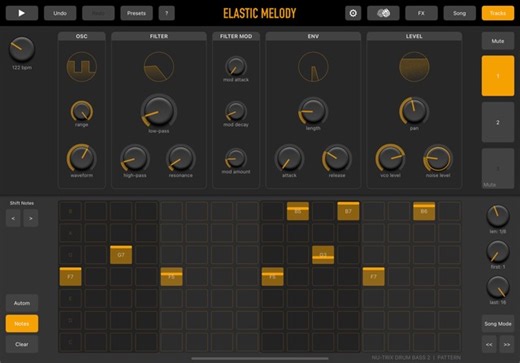Select track 2

(x=498, y=122)
